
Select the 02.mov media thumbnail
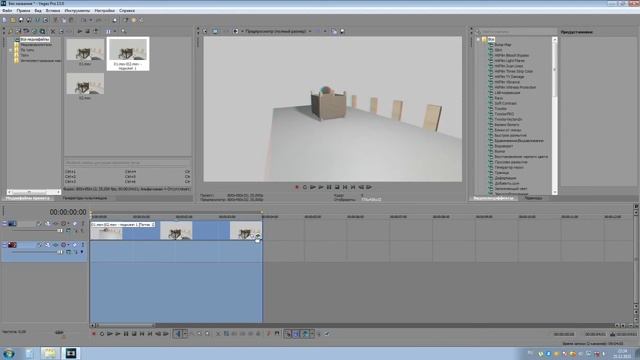click(85, 85)
